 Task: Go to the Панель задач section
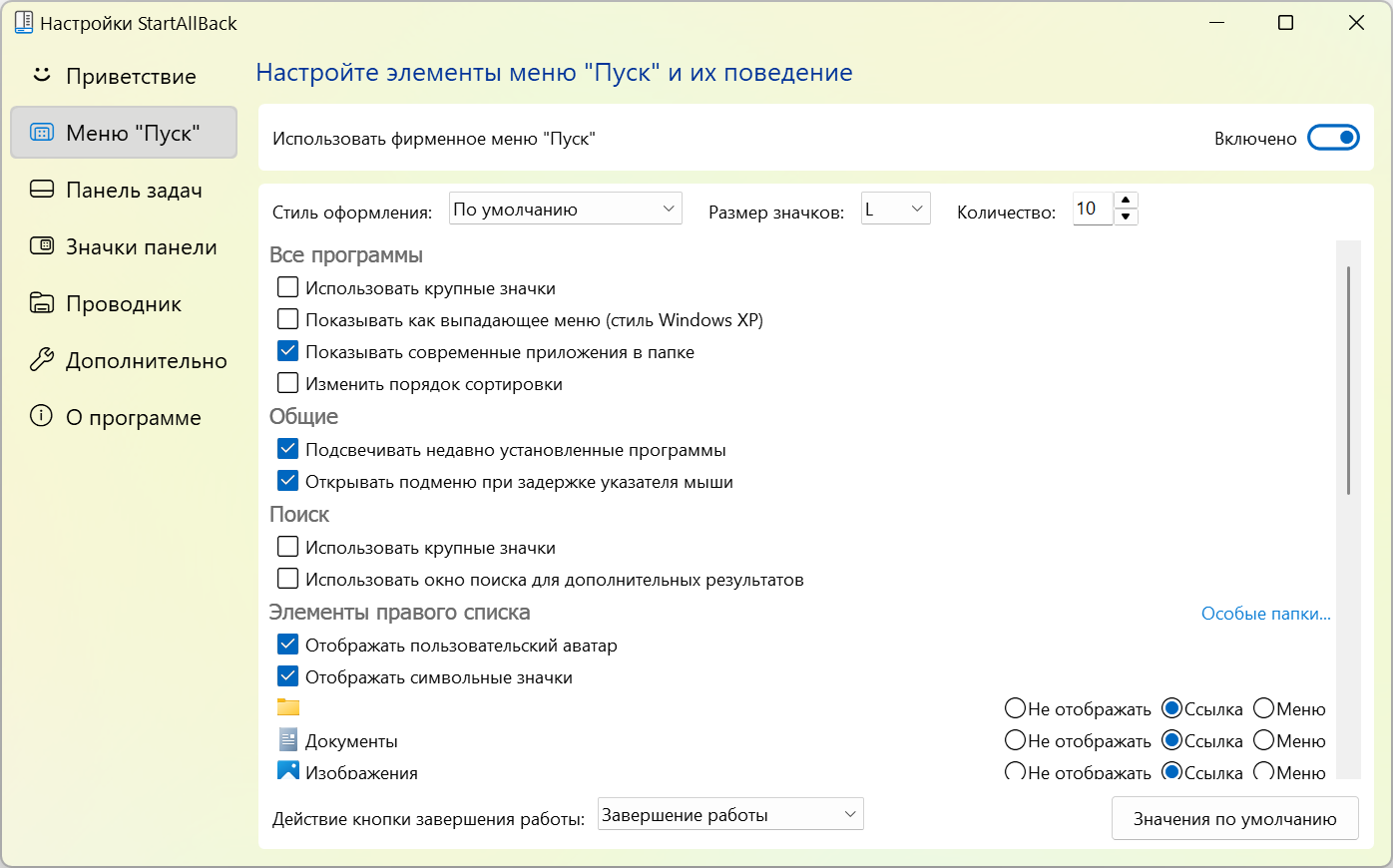(124, 190)
